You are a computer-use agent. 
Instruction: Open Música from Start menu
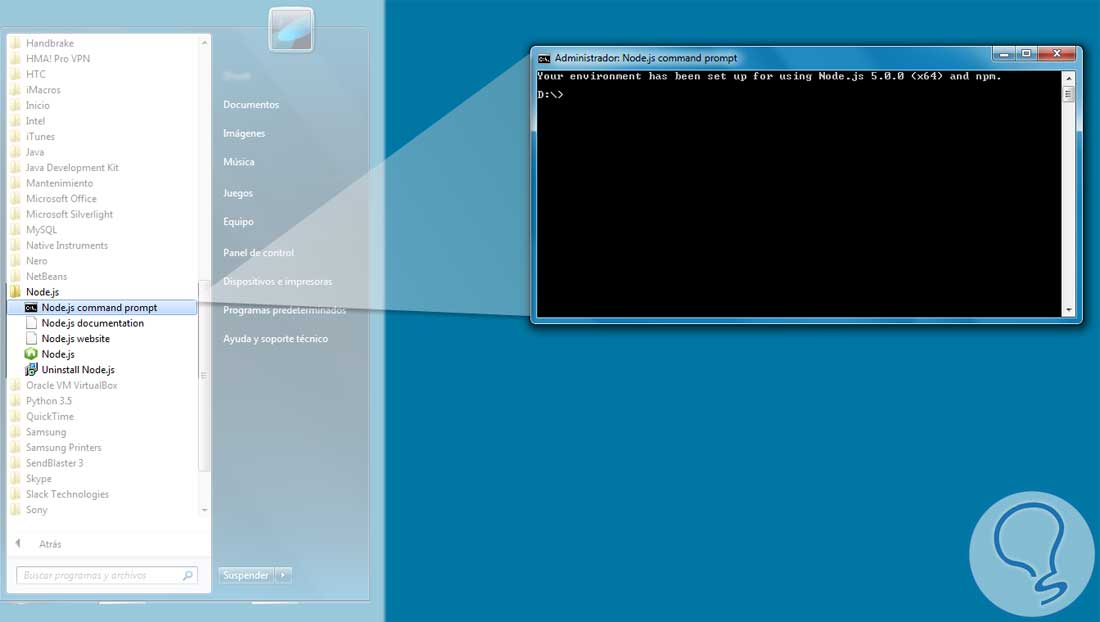click(x=239, y=162)
